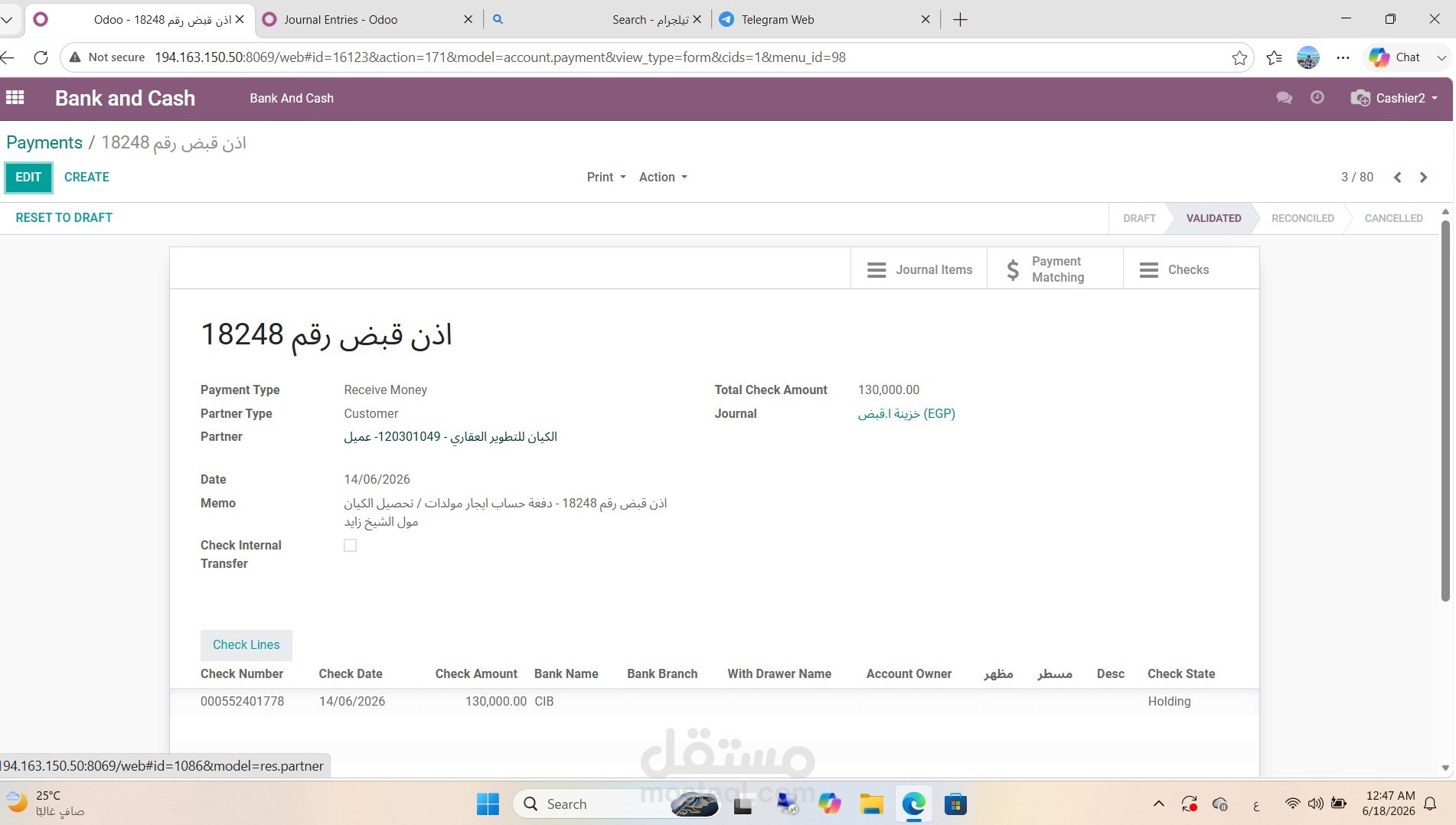Click the CREATE button
This screenshot has width=1456, height=825.
[x=87, y=177]
